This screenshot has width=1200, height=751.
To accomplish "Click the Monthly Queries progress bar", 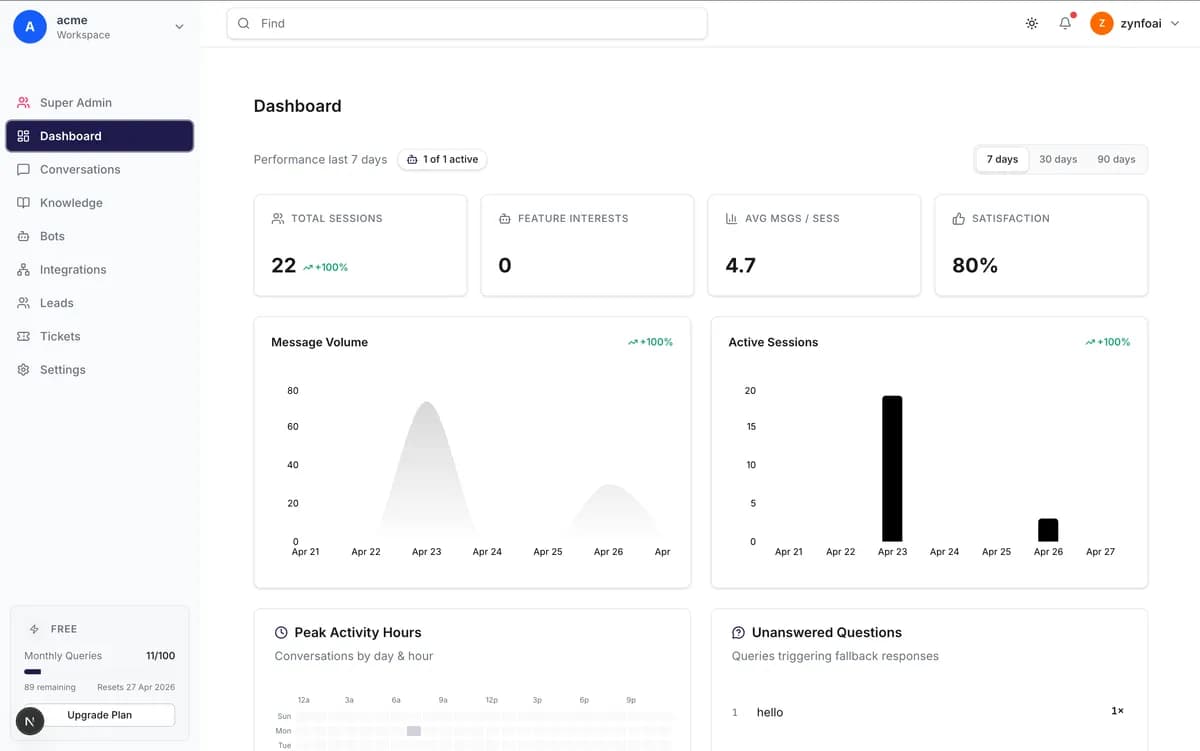I will (99, 672).
